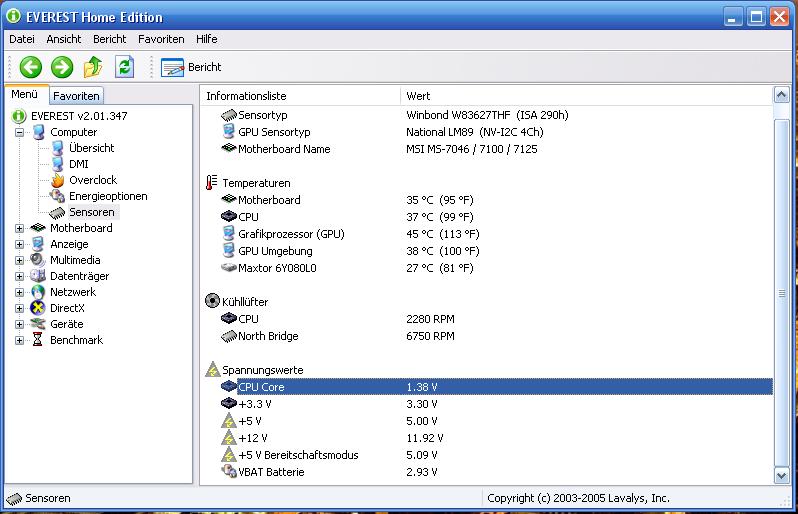
Task: Click the scrollbar down arrow
Action: click(781, 475)
